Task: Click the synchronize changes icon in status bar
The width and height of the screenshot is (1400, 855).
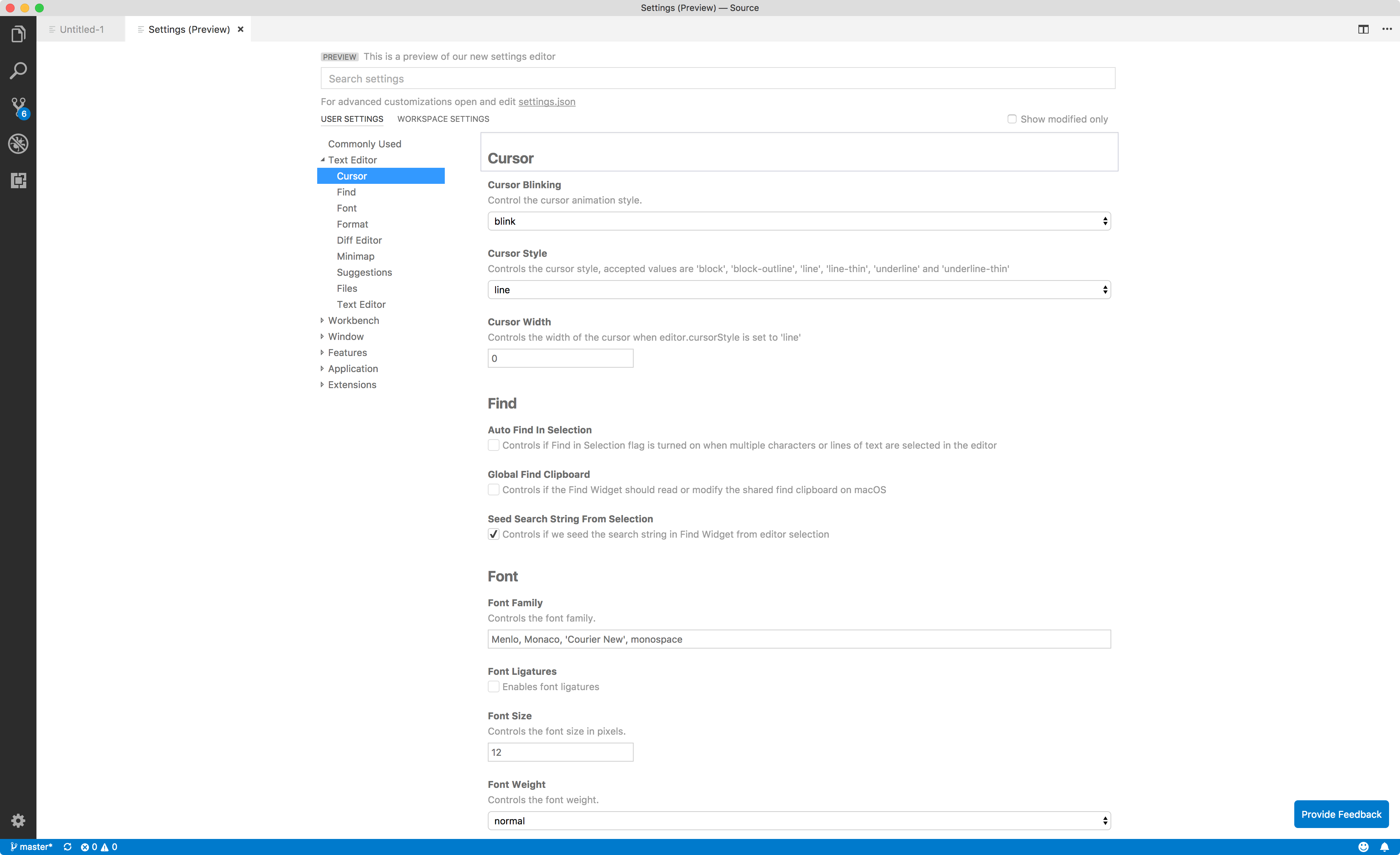Action: point(67,847)
